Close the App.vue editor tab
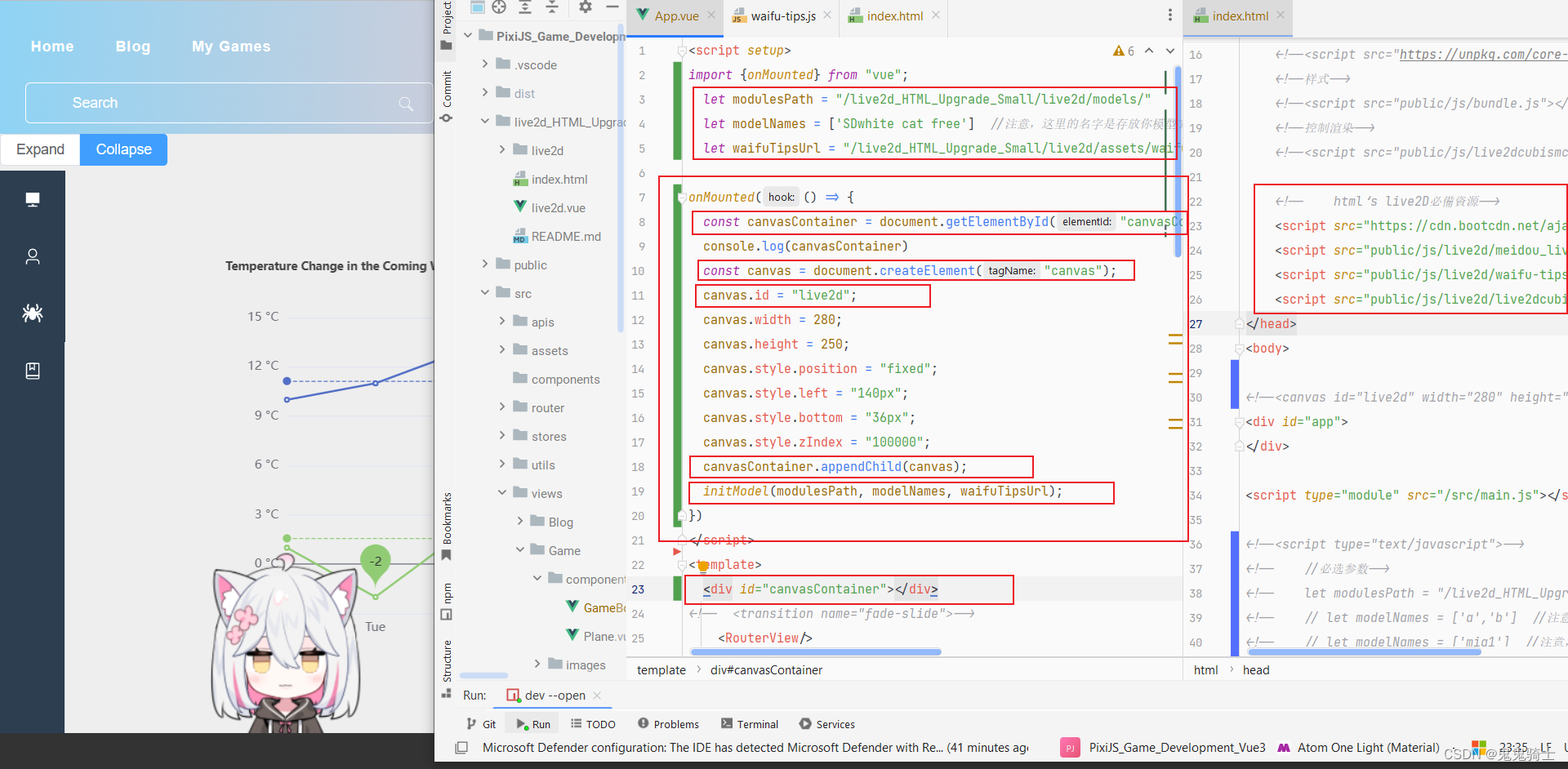This screenshot has width=1568, height=769. 711,15
